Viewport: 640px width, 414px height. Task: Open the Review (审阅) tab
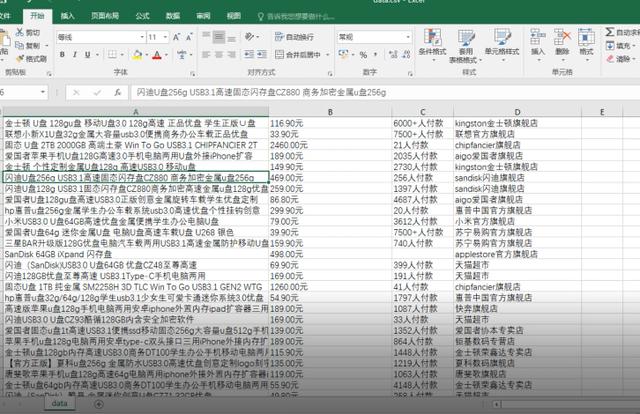tap(203, 16)
